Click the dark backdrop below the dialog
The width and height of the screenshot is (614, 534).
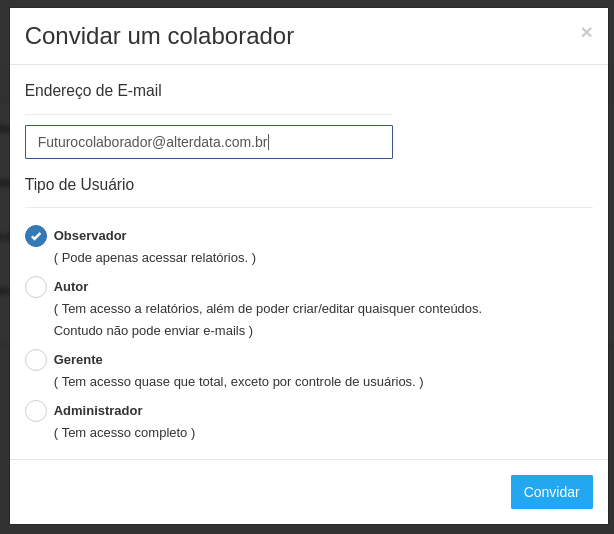point(307,529)
